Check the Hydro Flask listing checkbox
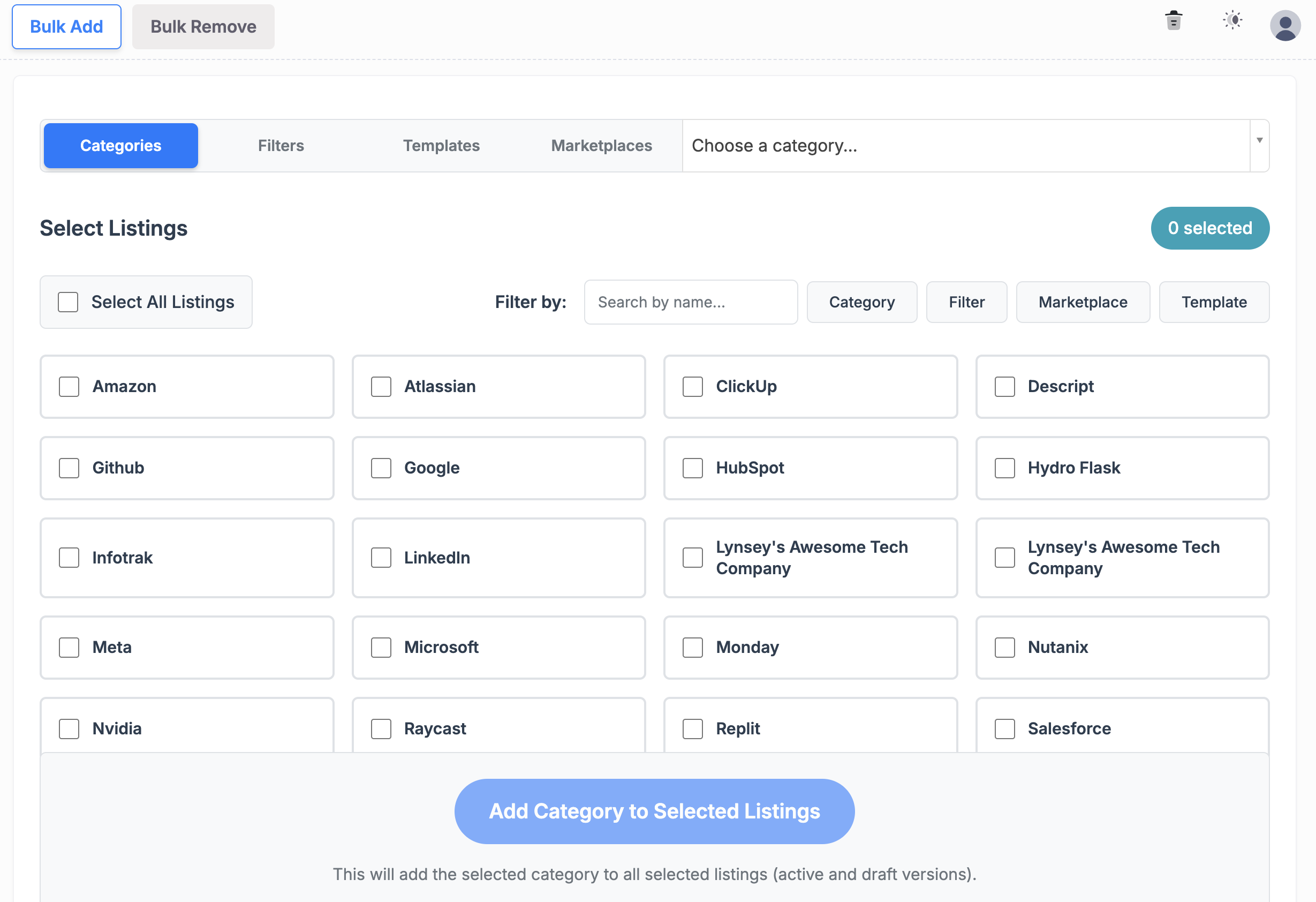 coord(1004,468)
